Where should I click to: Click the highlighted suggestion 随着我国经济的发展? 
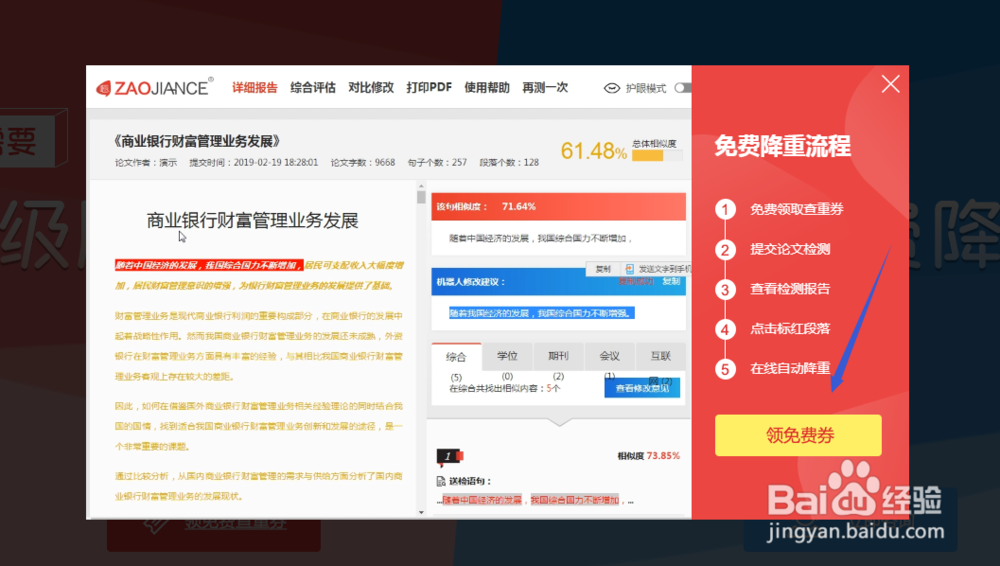541,313
